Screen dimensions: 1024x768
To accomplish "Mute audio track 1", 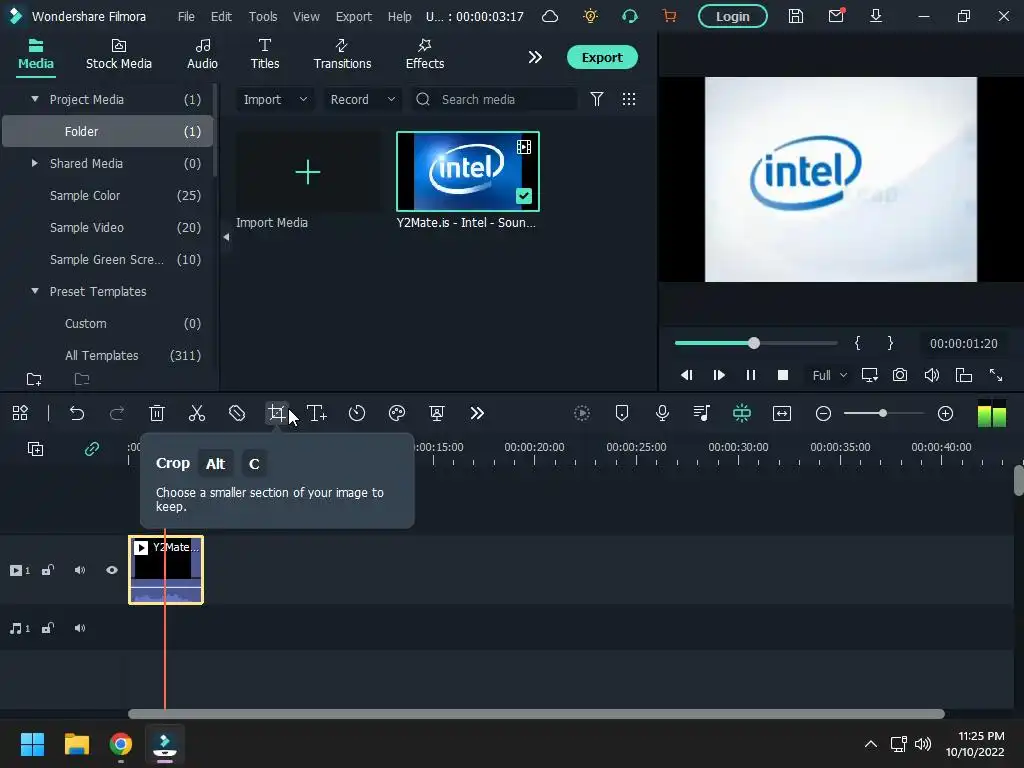I will 80,628.
